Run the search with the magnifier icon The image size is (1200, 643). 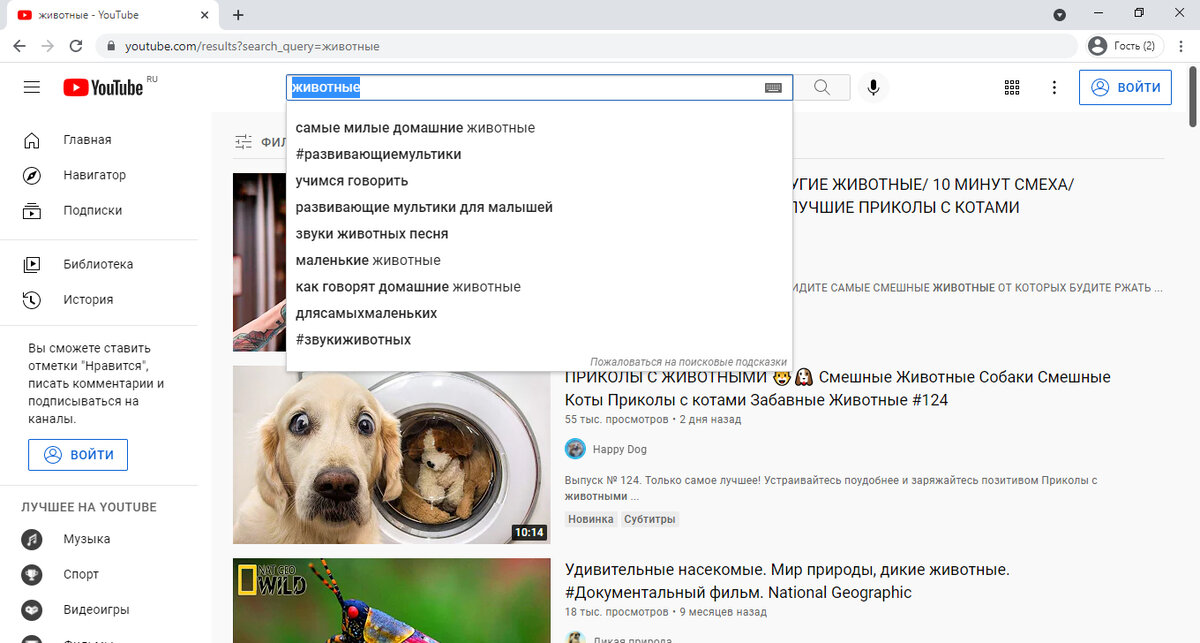click(821, 87)
